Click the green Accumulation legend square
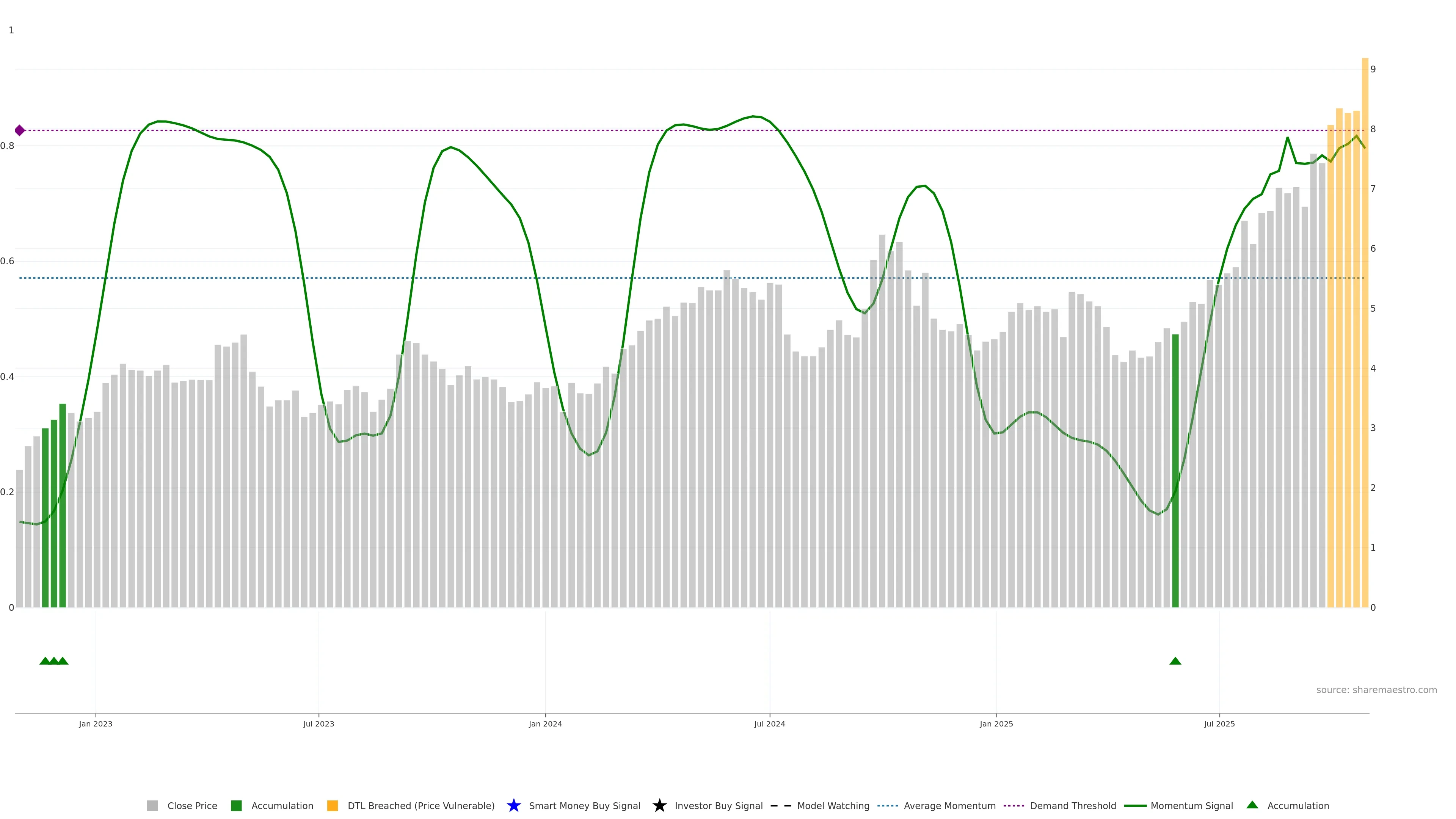 [x=236, y=805]
